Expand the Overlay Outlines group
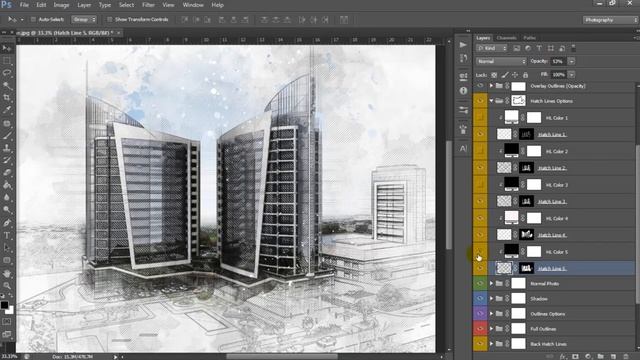 (x=491, y=86)
